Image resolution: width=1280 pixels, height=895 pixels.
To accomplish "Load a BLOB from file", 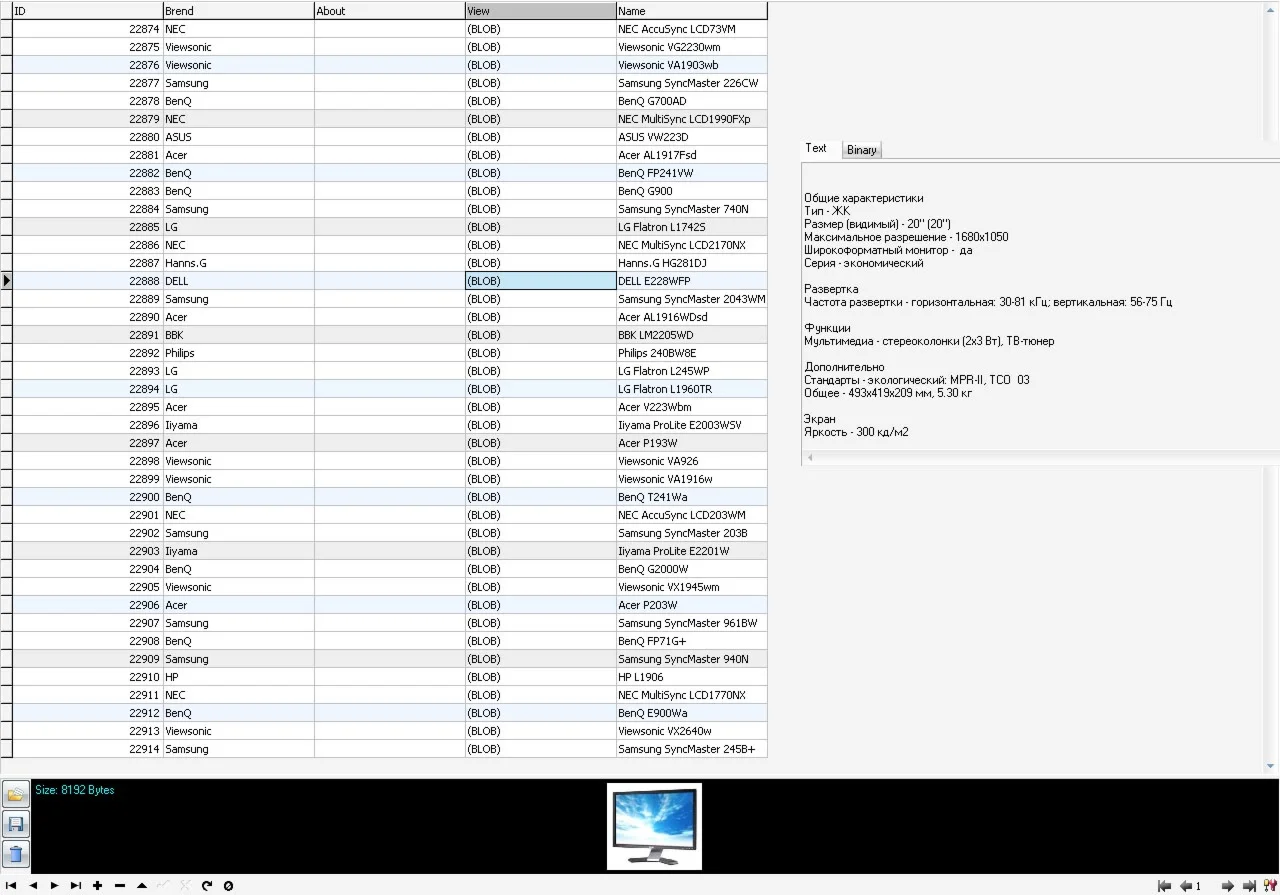I will tap(15, 793).
